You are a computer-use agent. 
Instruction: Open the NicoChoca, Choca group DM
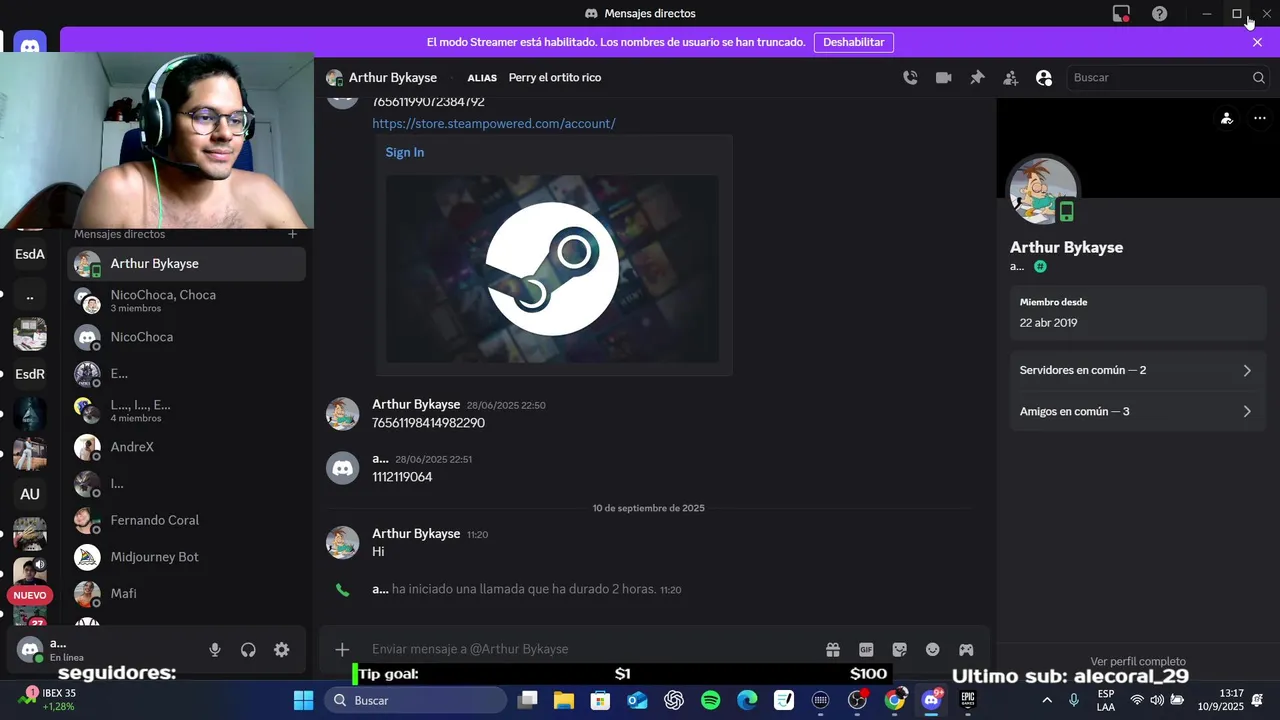pos(186,300)
